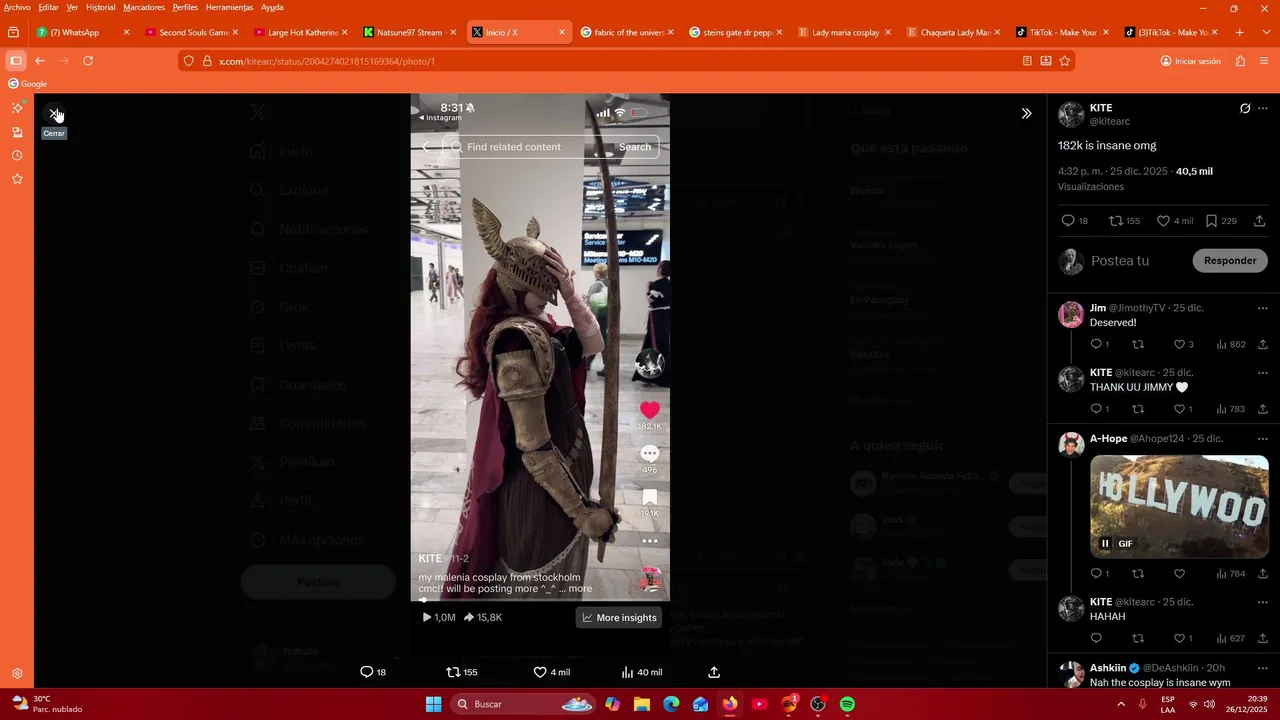View analytics showing 40 mil below the photo

click(641, 672)
